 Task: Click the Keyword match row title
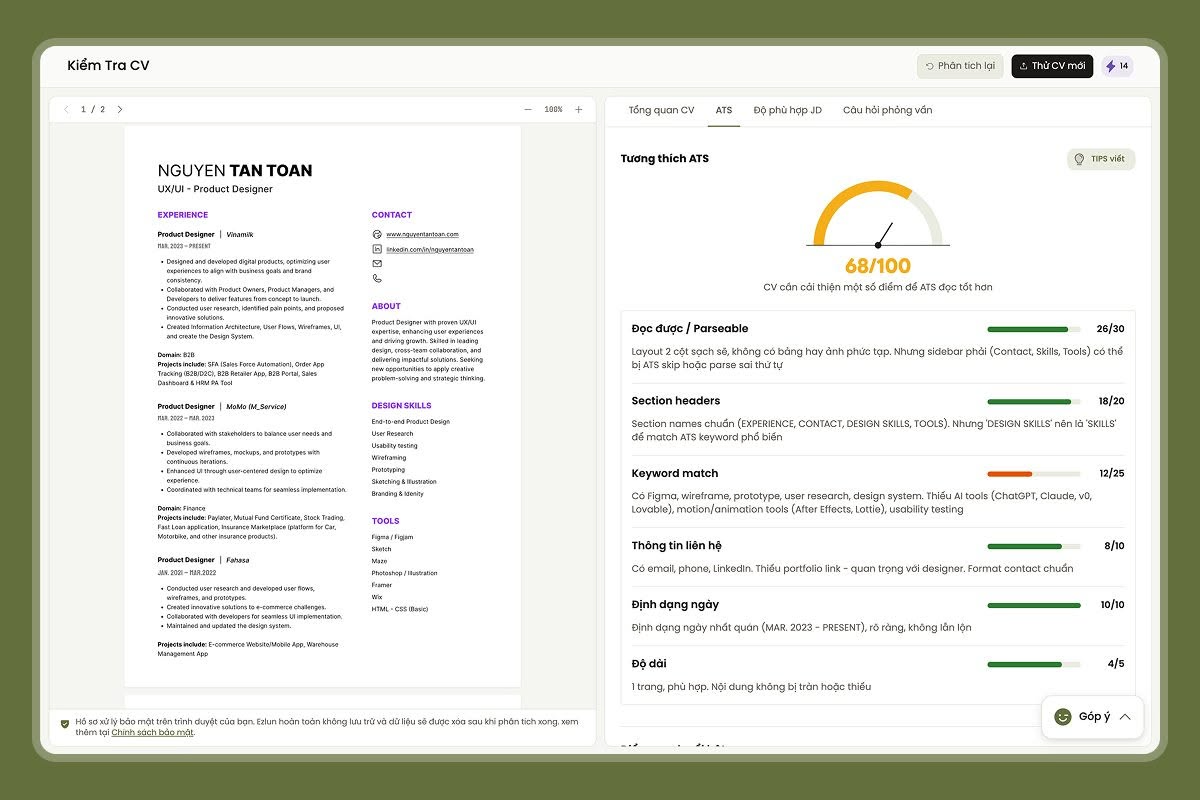(675, 474)
